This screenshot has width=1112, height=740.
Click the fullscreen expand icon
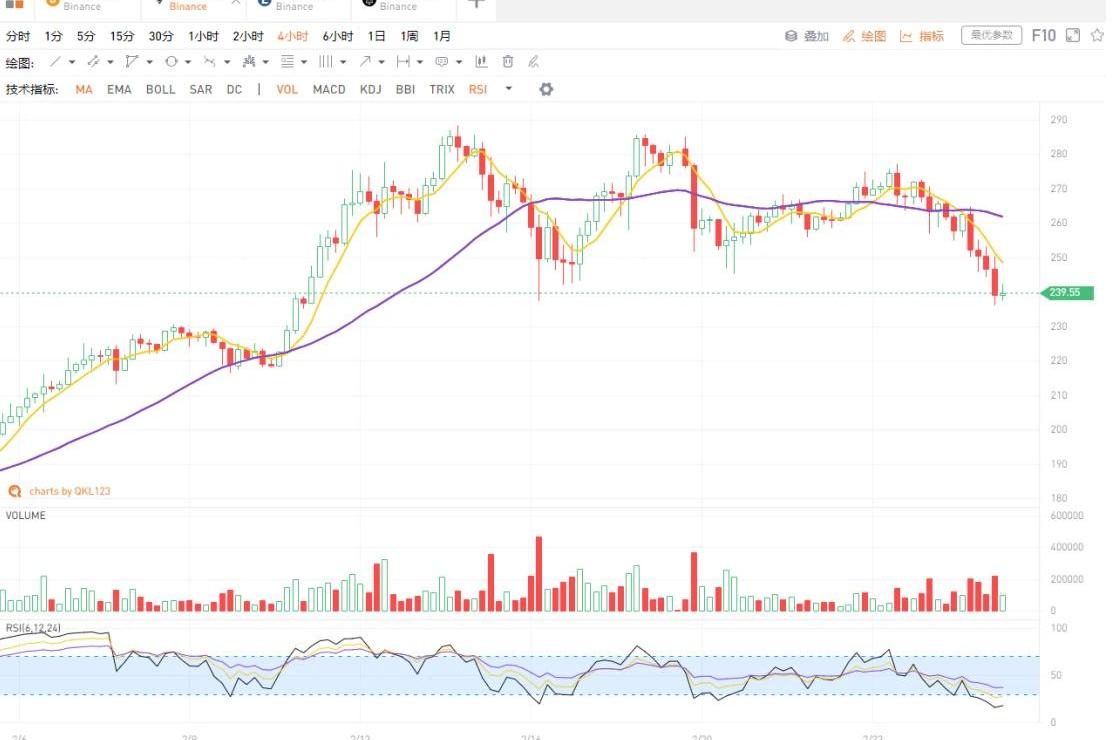click(1073, 36)
